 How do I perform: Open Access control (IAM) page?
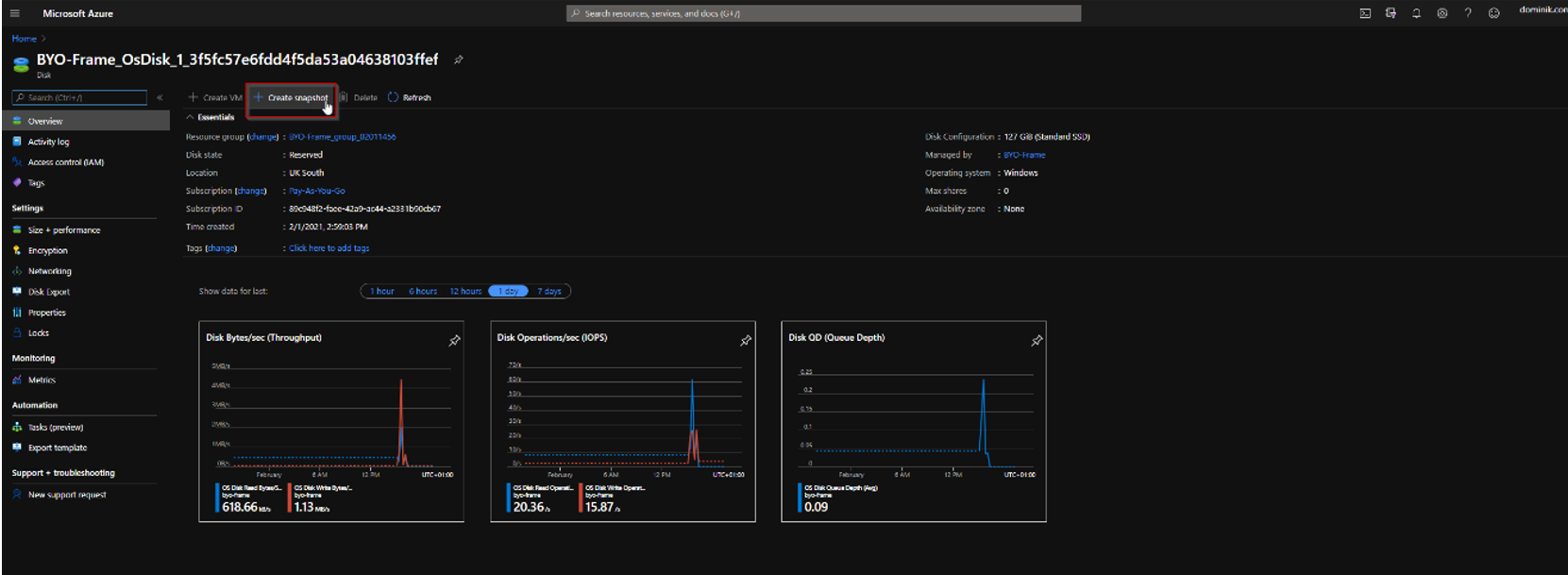click(x=66, y=162)
